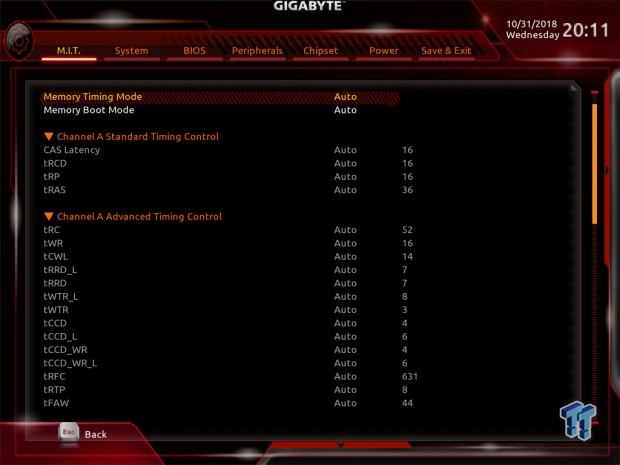Click the arrow tab at the right edge of the panel
The height and width of the screenshot is (465, 620).
click(608, 170)
